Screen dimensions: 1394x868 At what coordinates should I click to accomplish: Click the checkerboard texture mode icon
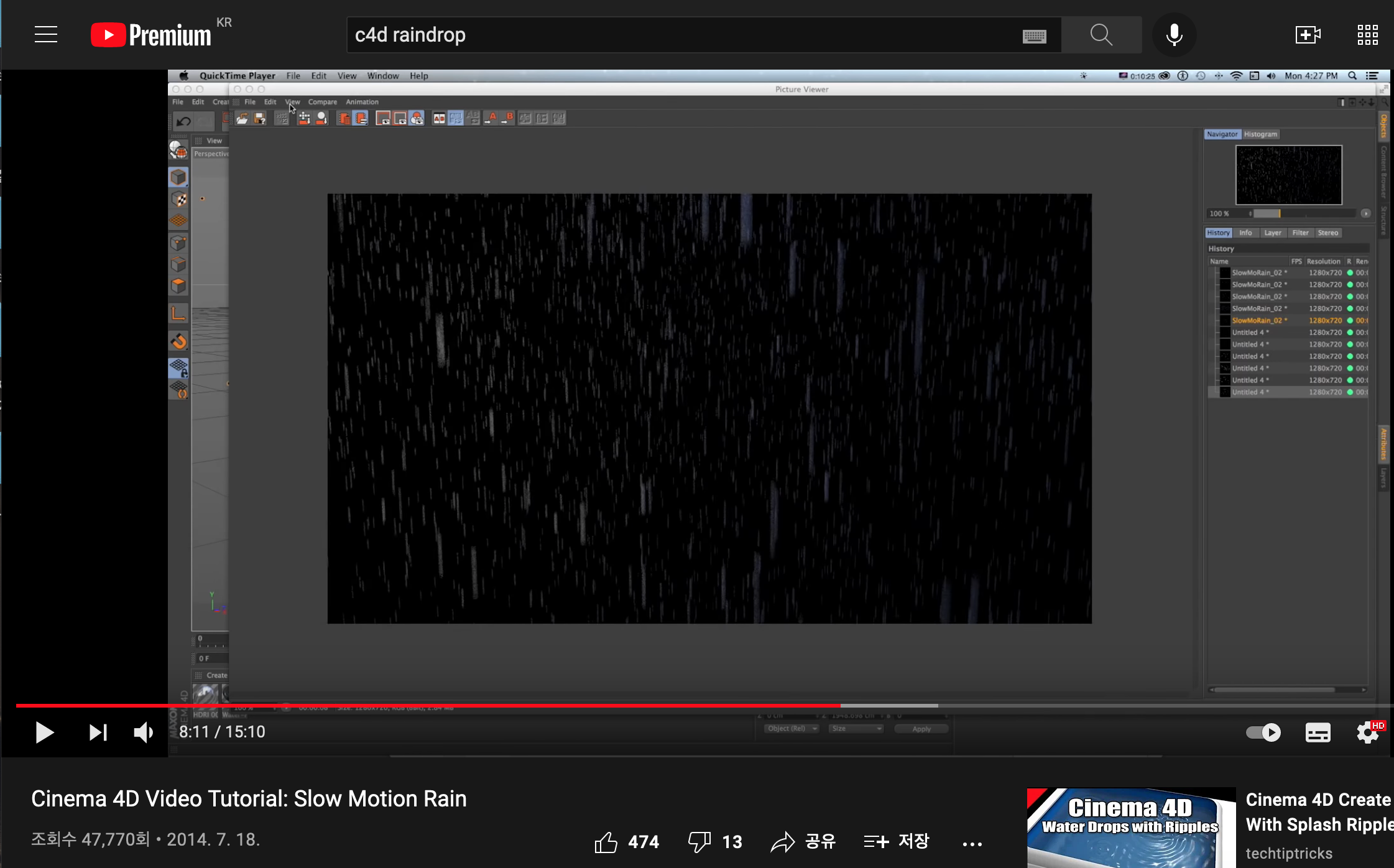tap(179, 200)
